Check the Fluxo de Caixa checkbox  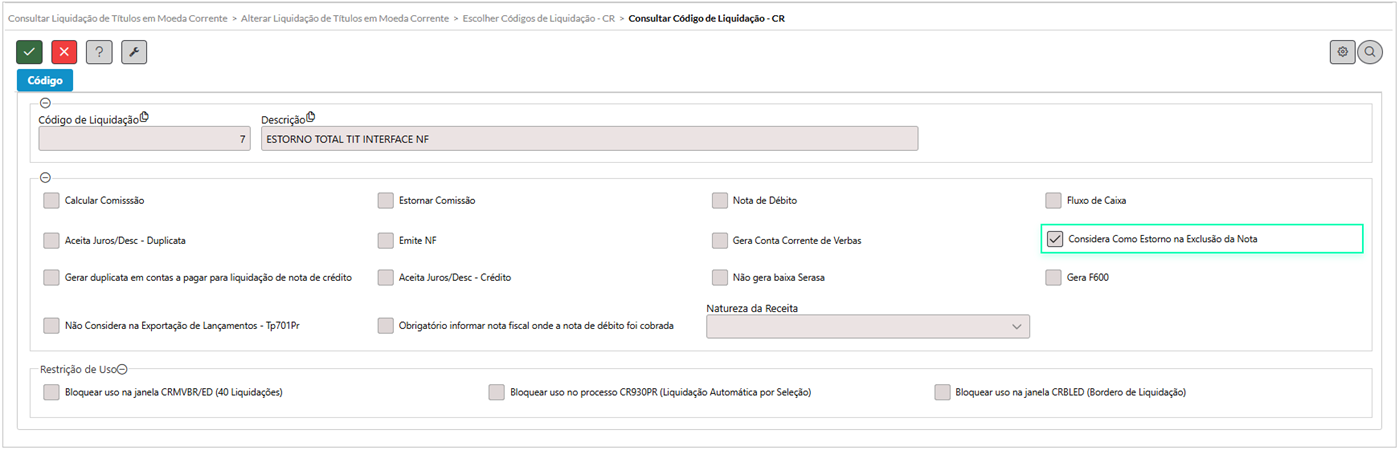[x=1053, y=200]
